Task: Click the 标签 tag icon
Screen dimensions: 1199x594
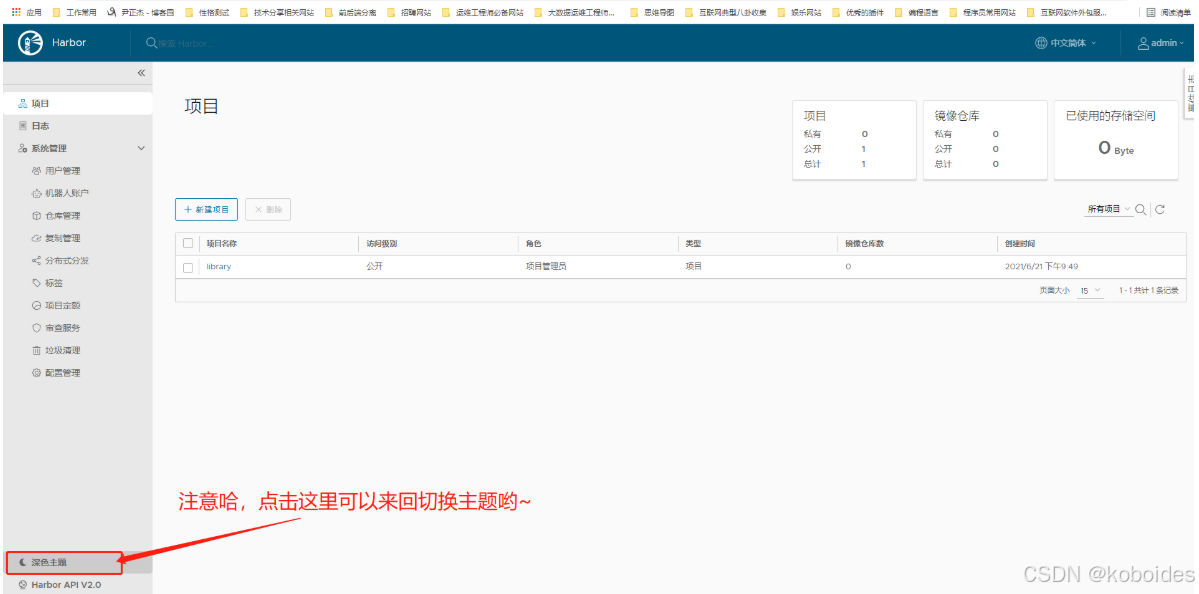Action: click(x=36, y=283)
